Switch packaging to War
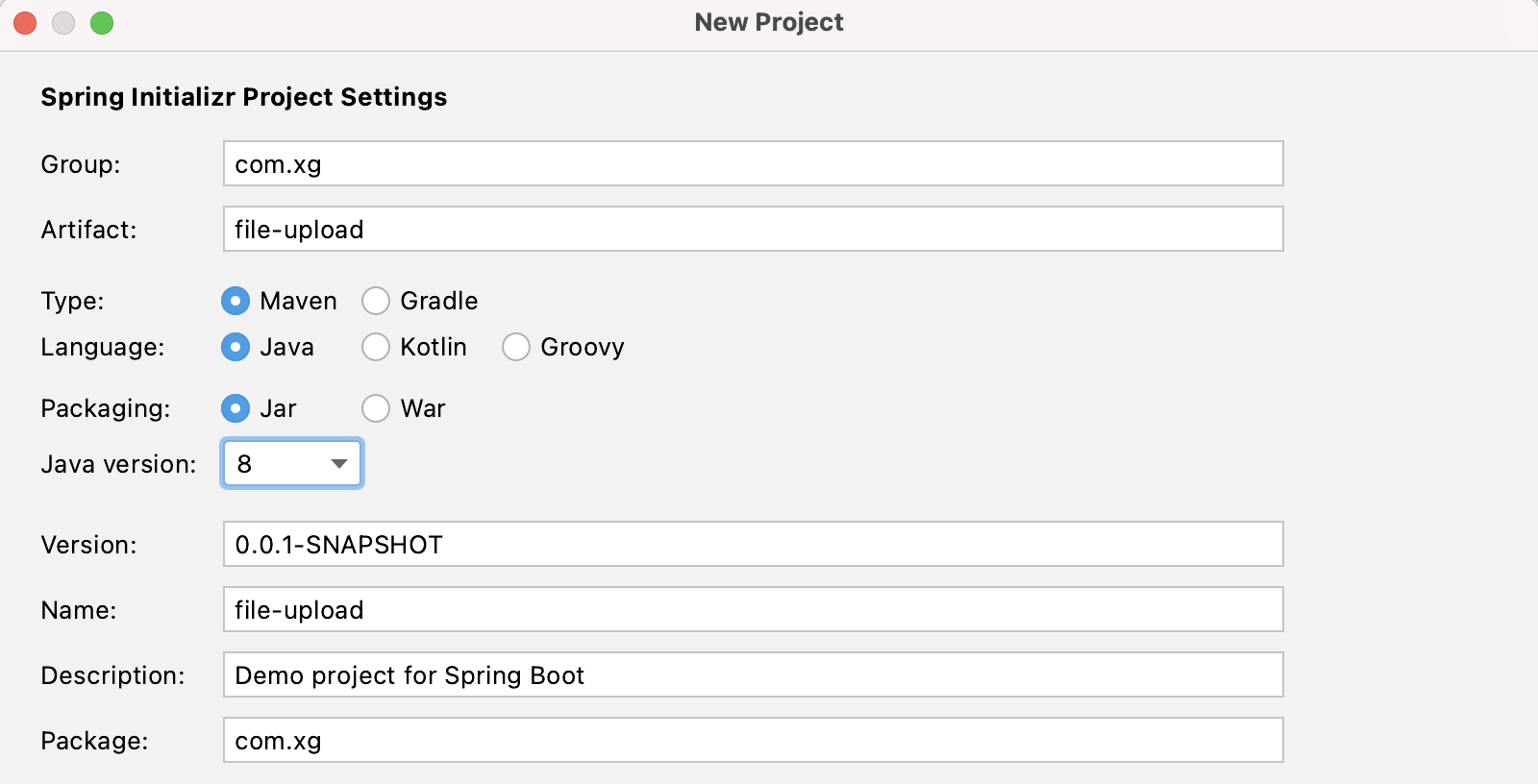This screenshot has width=1538, height=784. [x=376, y=408]
